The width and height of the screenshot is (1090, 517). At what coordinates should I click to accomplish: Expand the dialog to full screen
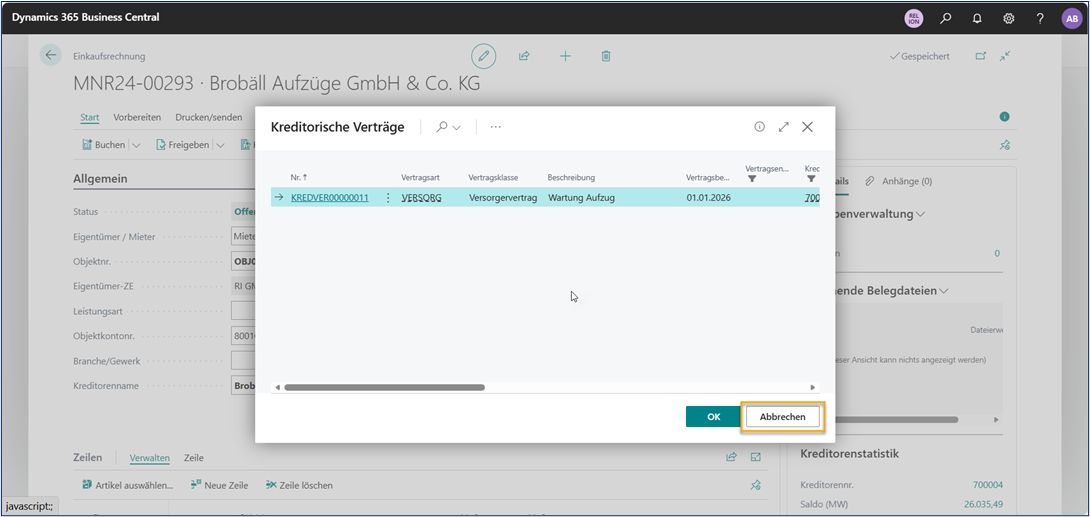[x=783, y=126]
